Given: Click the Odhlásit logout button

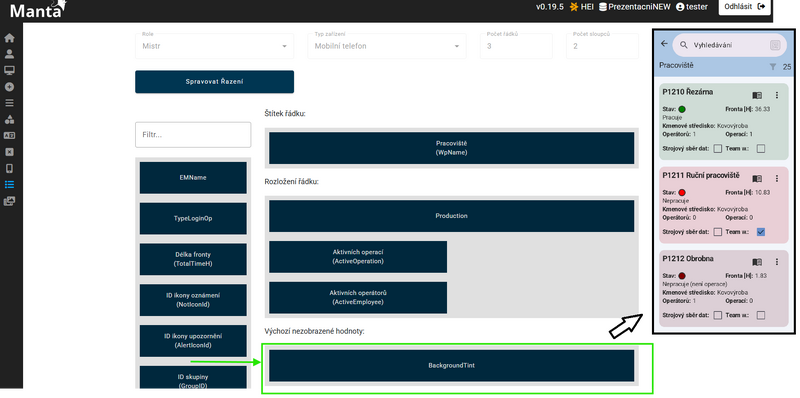Looking at the screenshot, I should coord(744,7).
